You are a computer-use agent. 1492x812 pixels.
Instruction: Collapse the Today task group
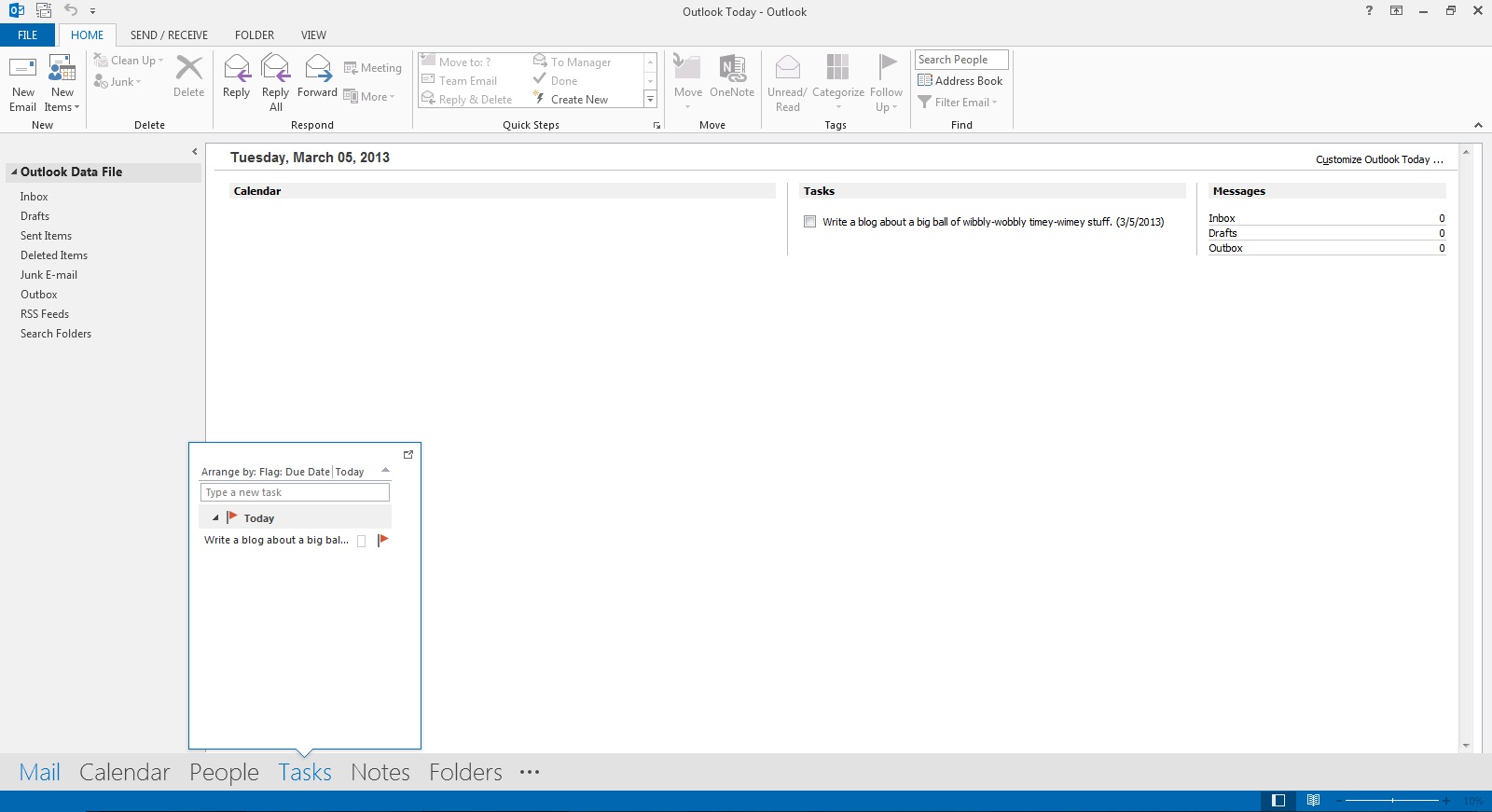pyautogui.click(x=215, y=518)
